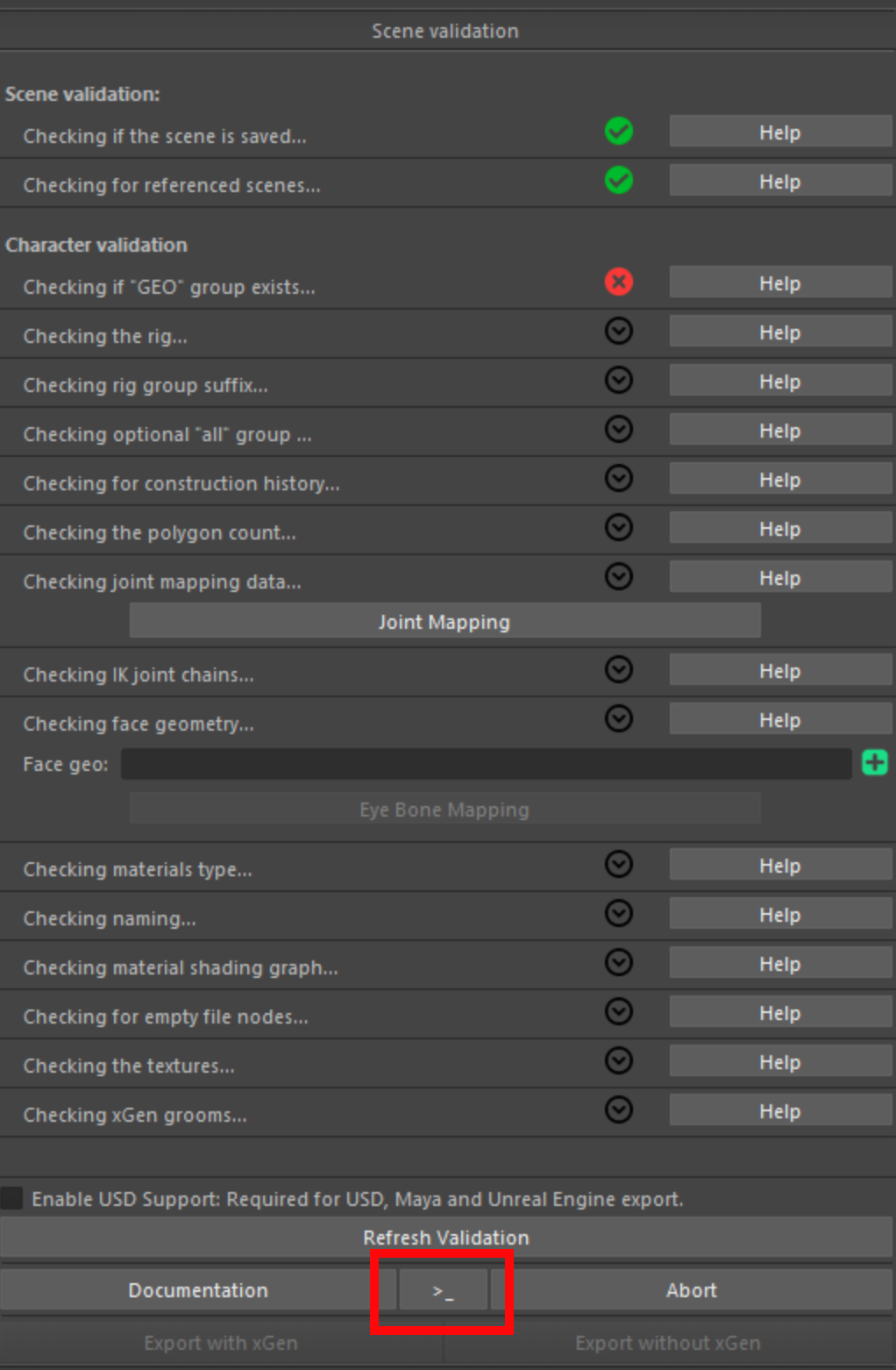Click status icon for xGen grooms check
Screen dimensions: 896x1370
[619, 1110]
